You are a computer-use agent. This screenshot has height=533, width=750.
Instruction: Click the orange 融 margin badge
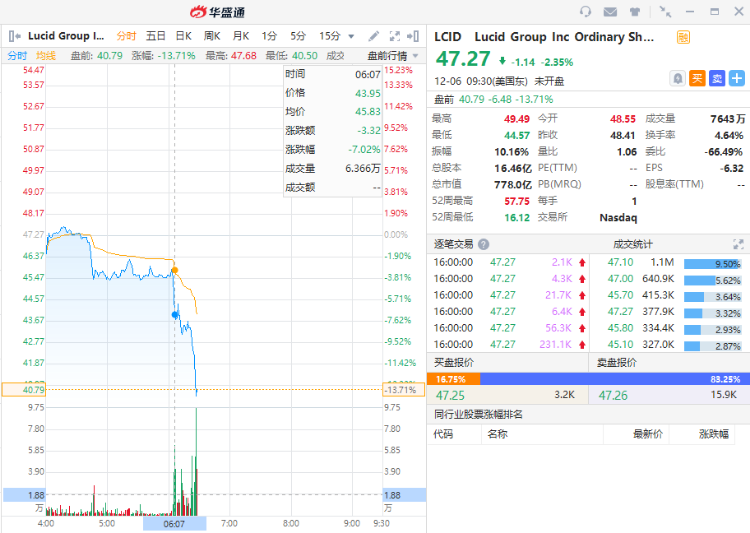pos(684,37)
